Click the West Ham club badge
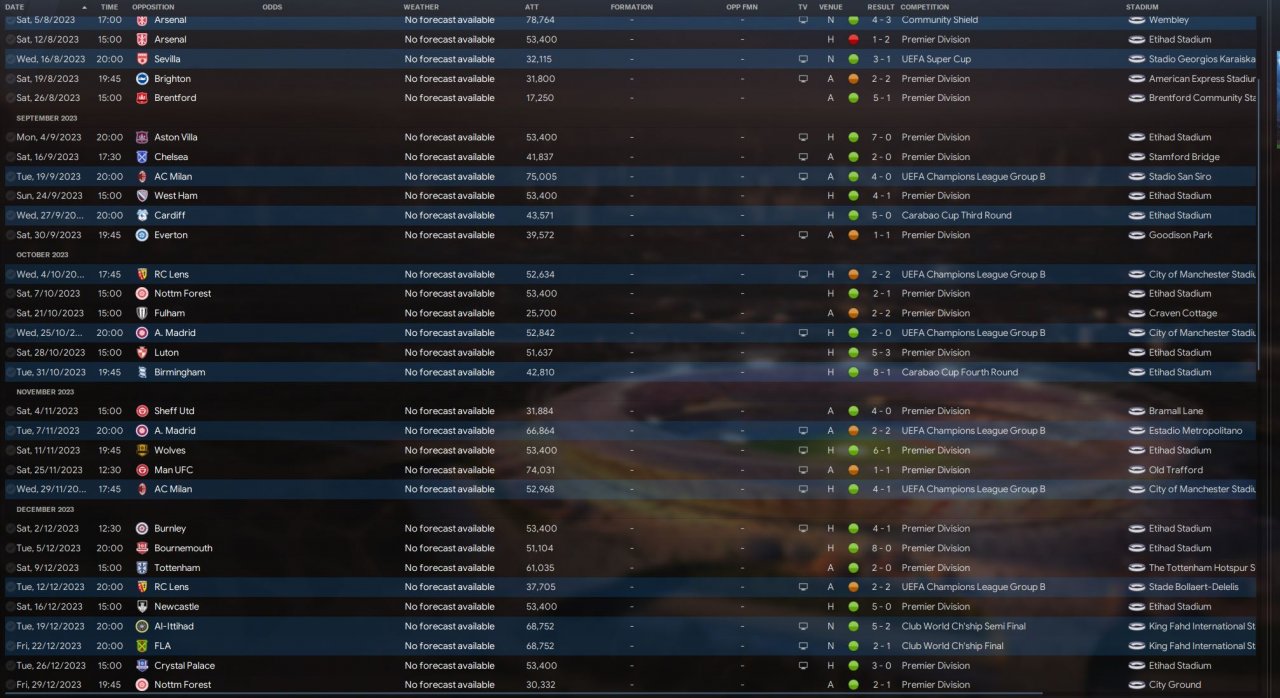The height and width of the screenshot is (698, 1280). point(142,196)
